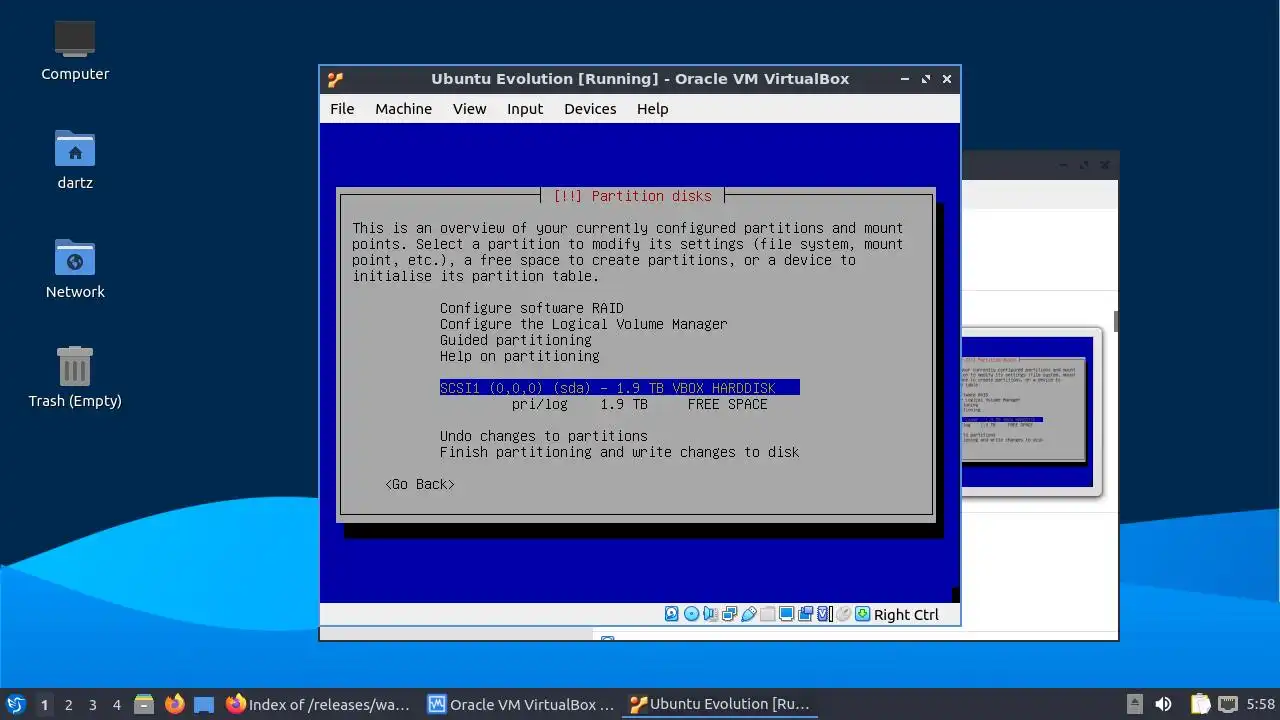Click the shared folders indicator icon
The height and width of the screenshot is (720, 1280).
[x=767, y=614]
